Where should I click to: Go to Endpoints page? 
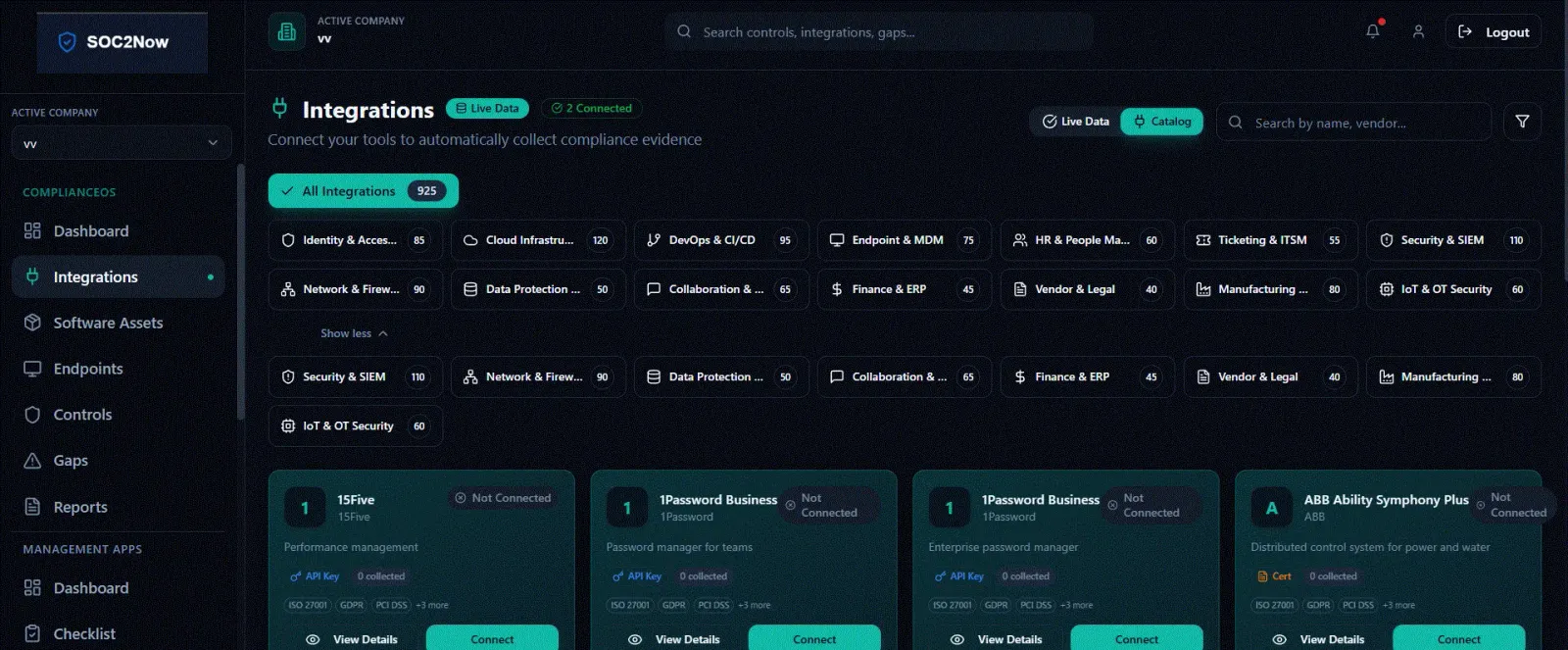119,369
